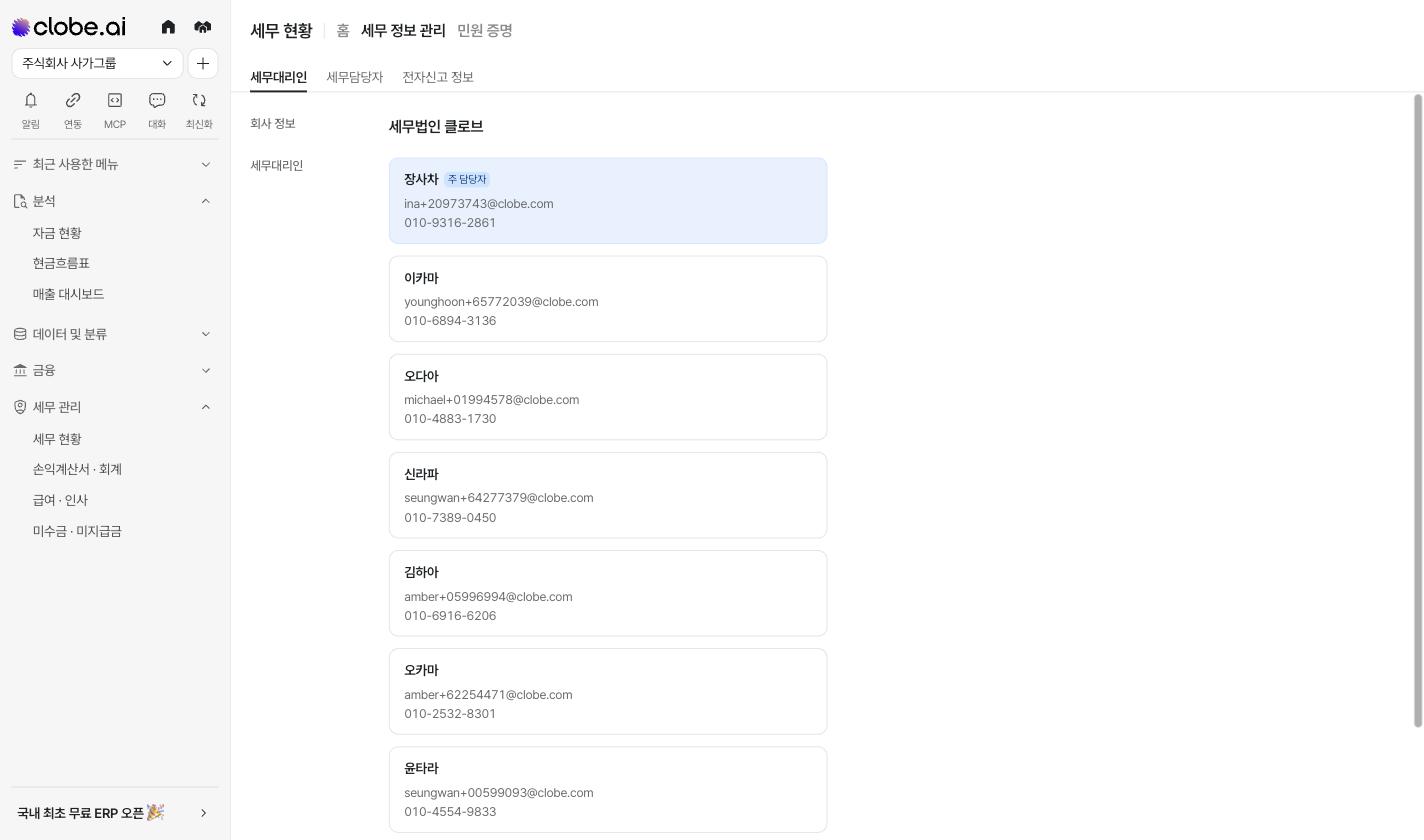Switch to 민원 증명 top tab
This screenshot has height=840, width=1424.
tap(485, 31)
